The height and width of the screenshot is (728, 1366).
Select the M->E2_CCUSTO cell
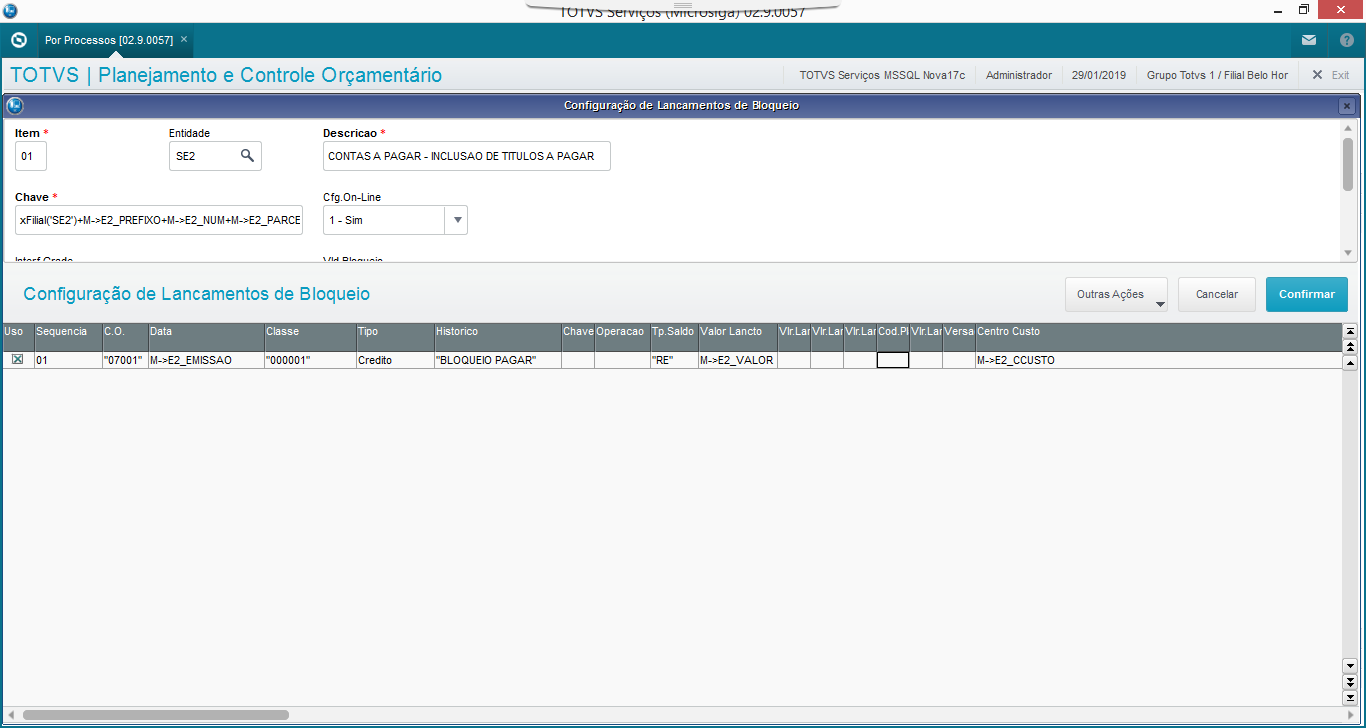1158,360
